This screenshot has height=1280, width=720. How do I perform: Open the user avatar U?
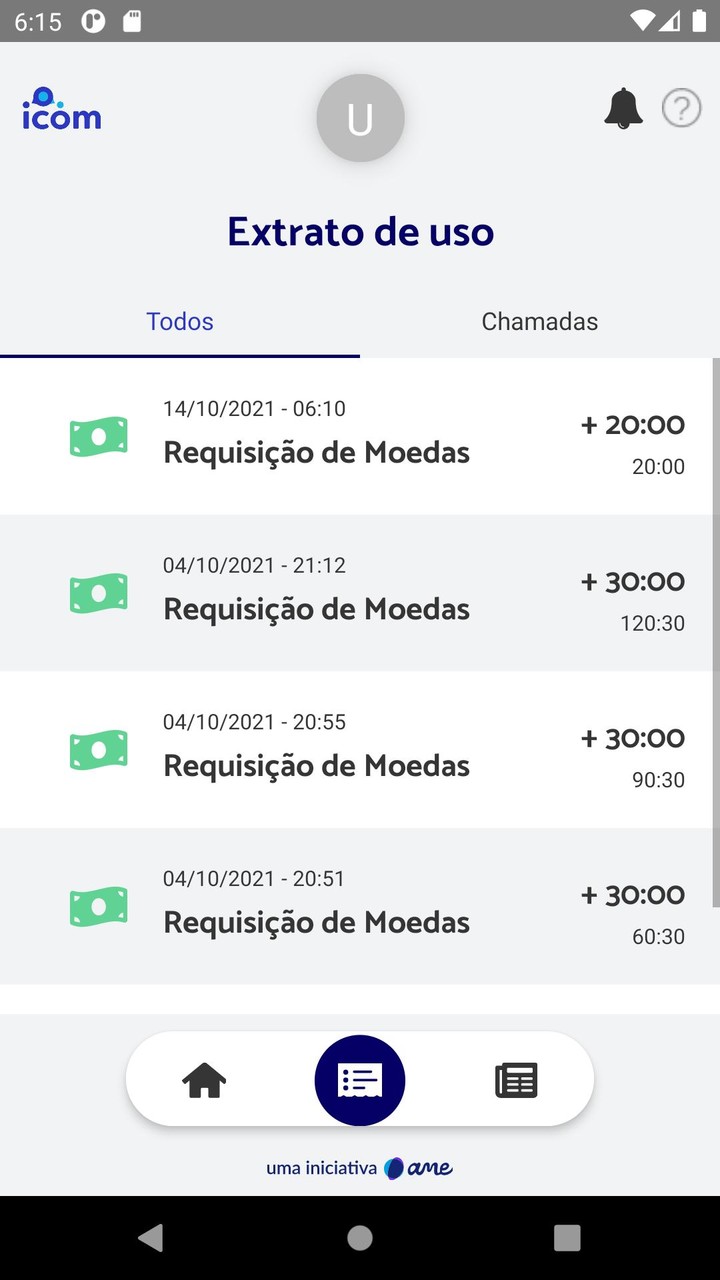pyautogui.click(x=360, y=118)
